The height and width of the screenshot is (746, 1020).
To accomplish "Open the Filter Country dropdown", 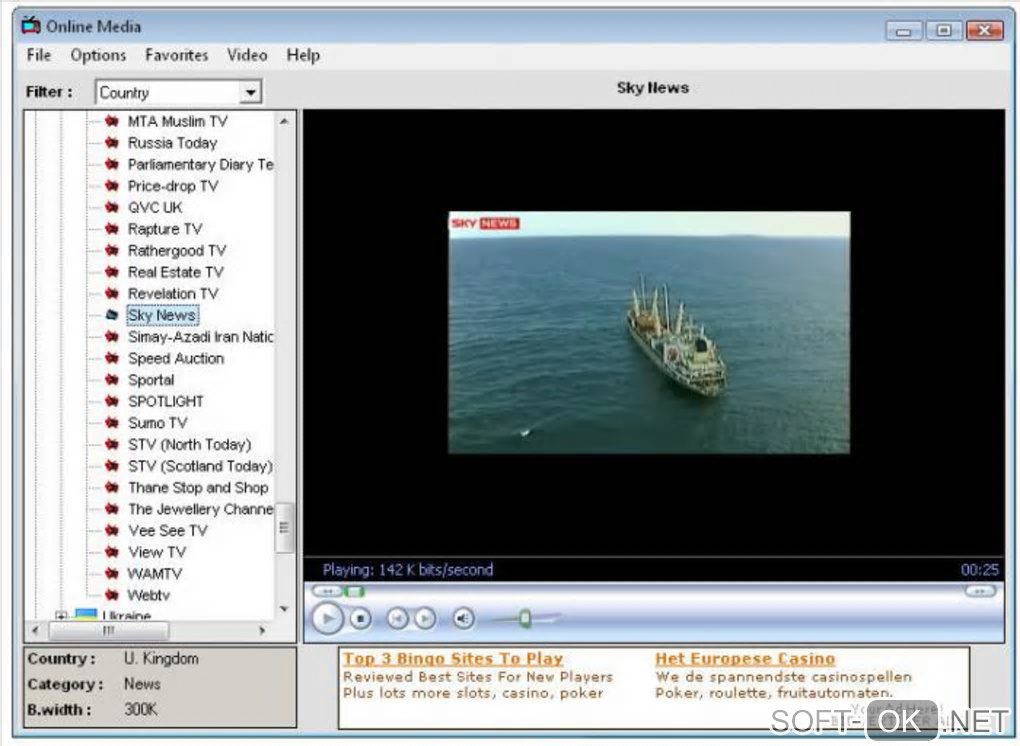I will tap(250, 93).
